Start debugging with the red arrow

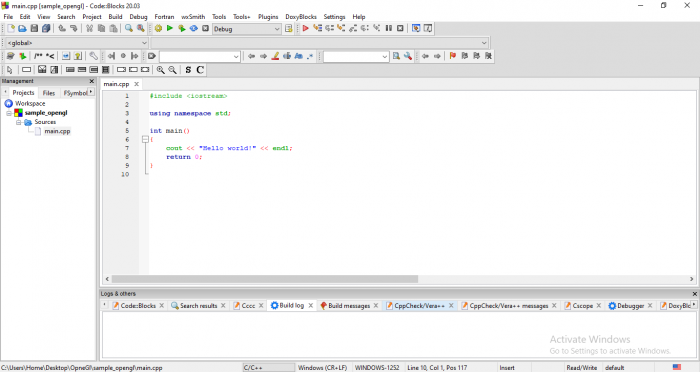(305, 29)
